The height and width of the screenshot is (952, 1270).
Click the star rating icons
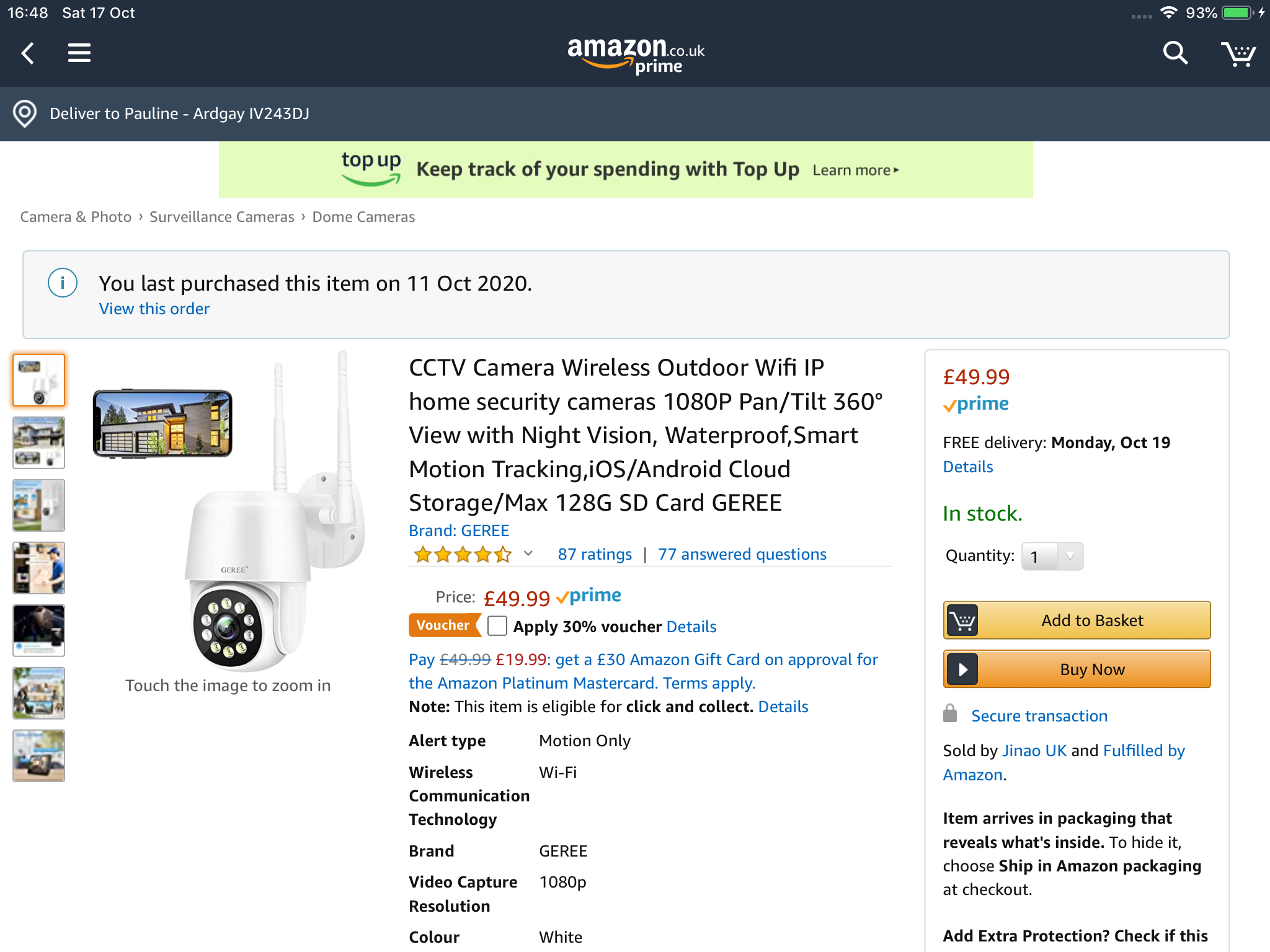pyautogui.click(x=463, y=554)
